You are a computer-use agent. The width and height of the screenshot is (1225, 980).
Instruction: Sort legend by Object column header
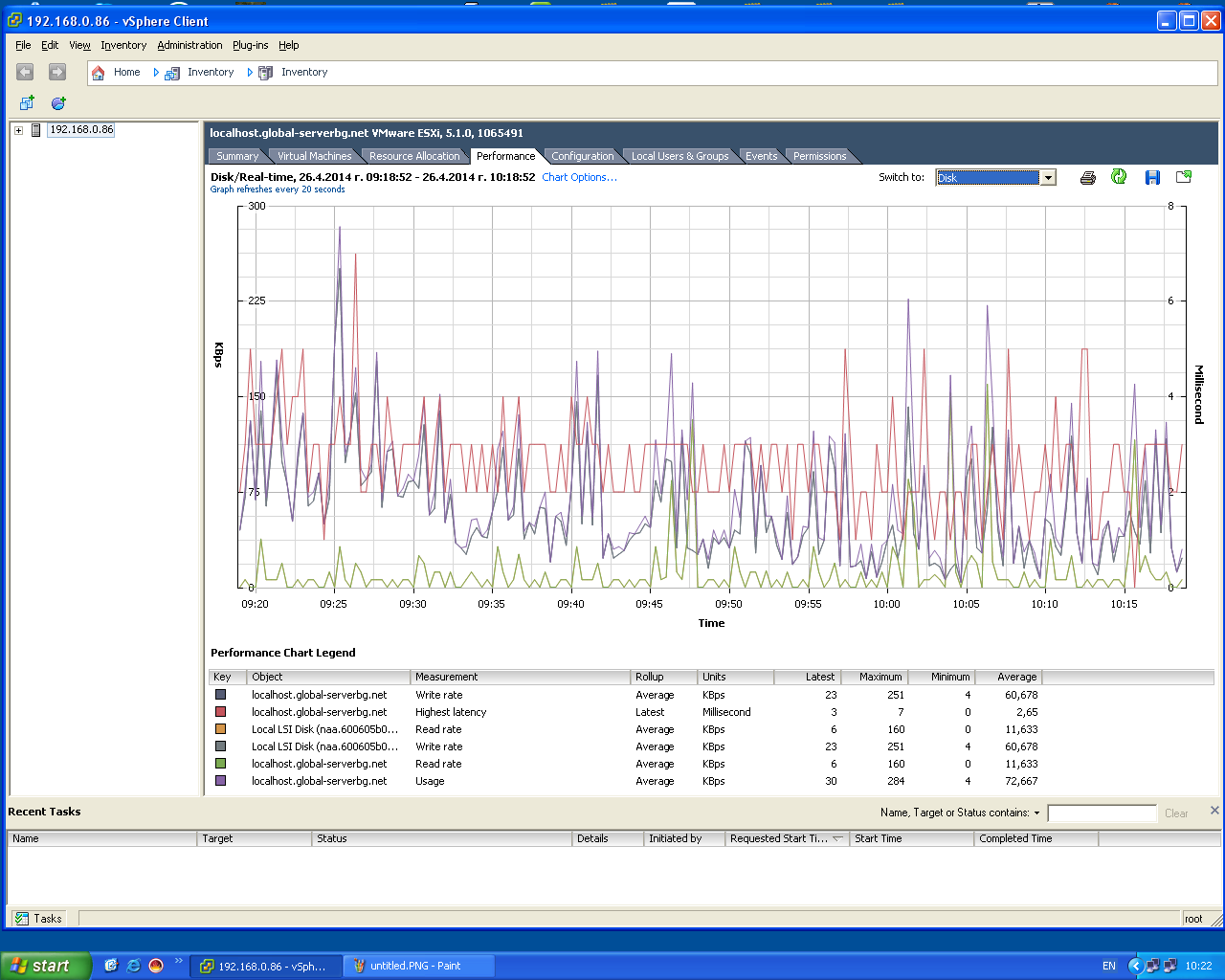[328, 677]
